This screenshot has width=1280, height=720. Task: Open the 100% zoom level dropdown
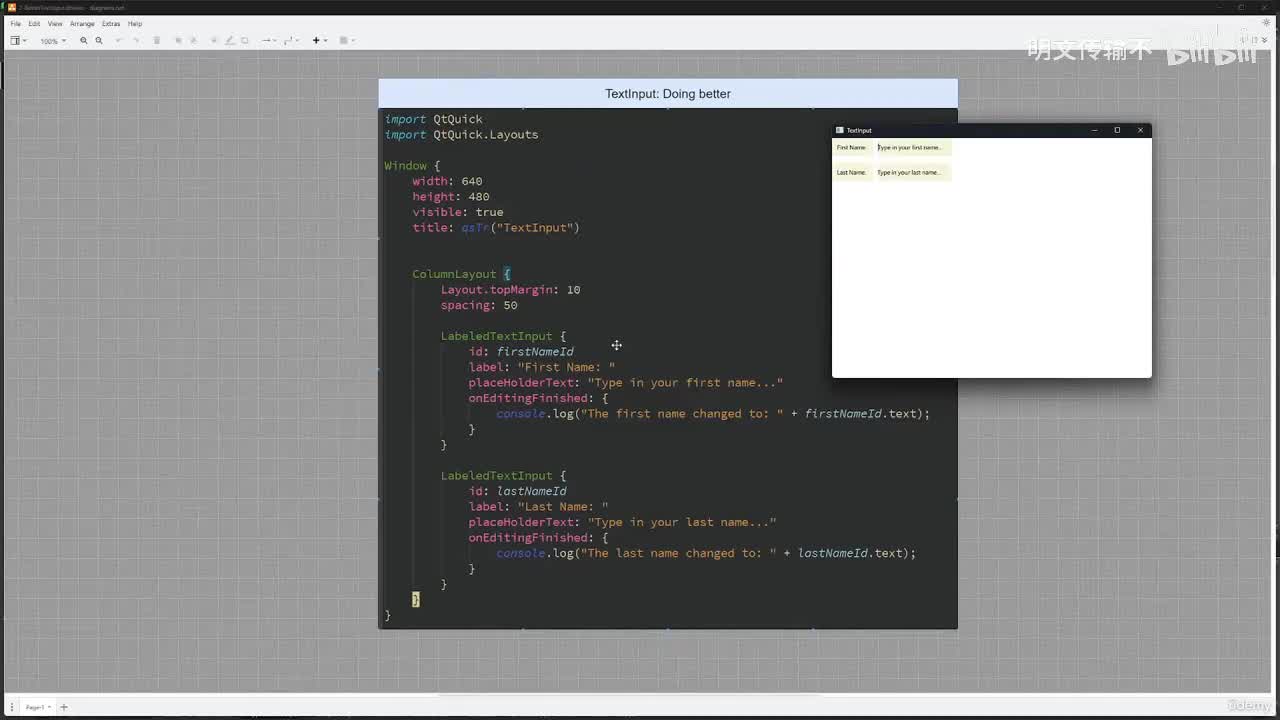pos(53,41)
